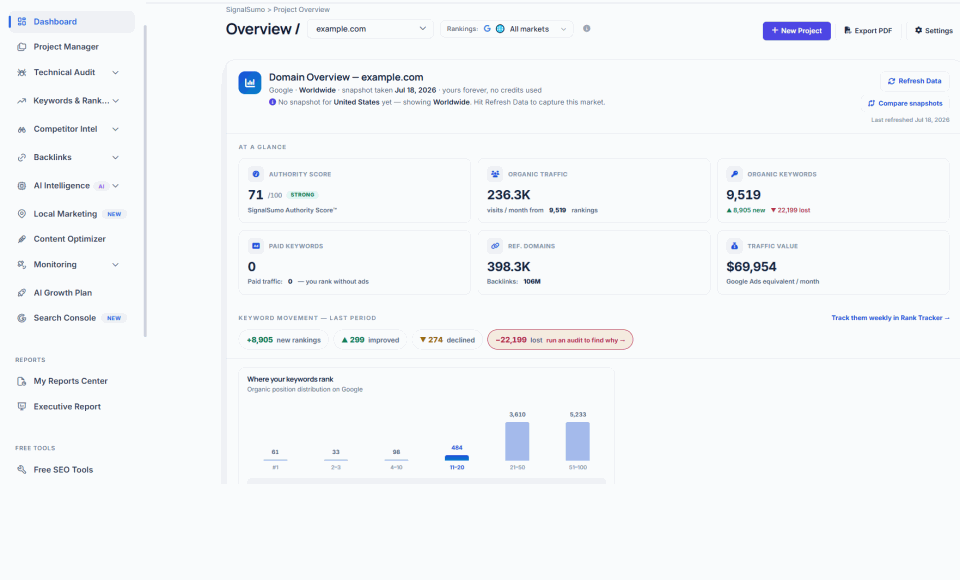Click the 299 improved pill
960x580 pixels.
[370, 340]
